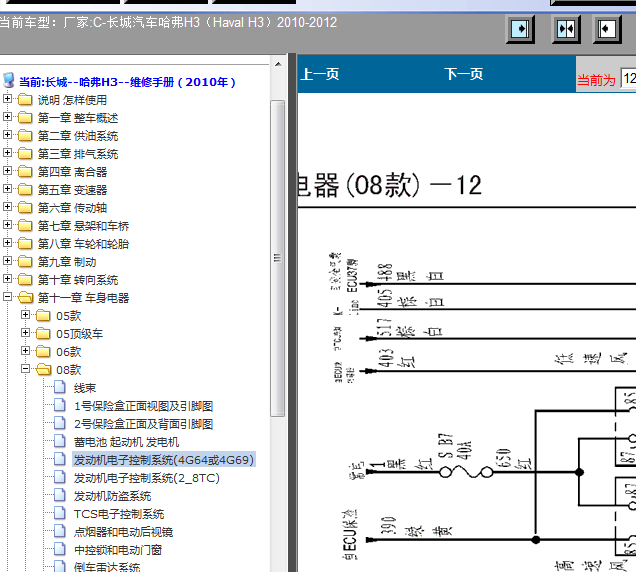Open 发动机防盗系统 page

point(112,496)
